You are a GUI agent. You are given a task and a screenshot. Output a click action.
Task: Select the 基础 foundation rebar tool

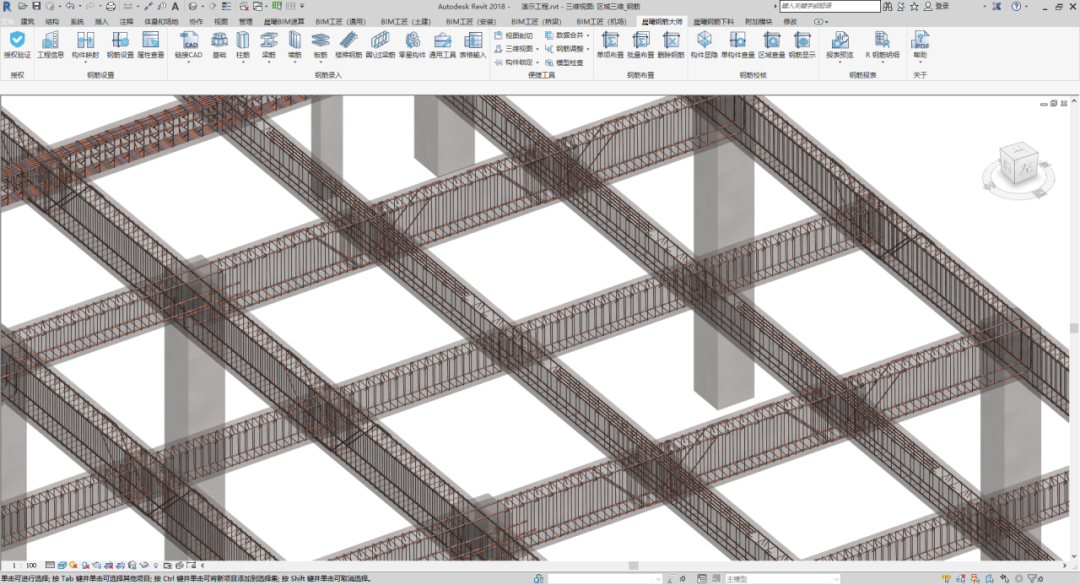point(219,45)
